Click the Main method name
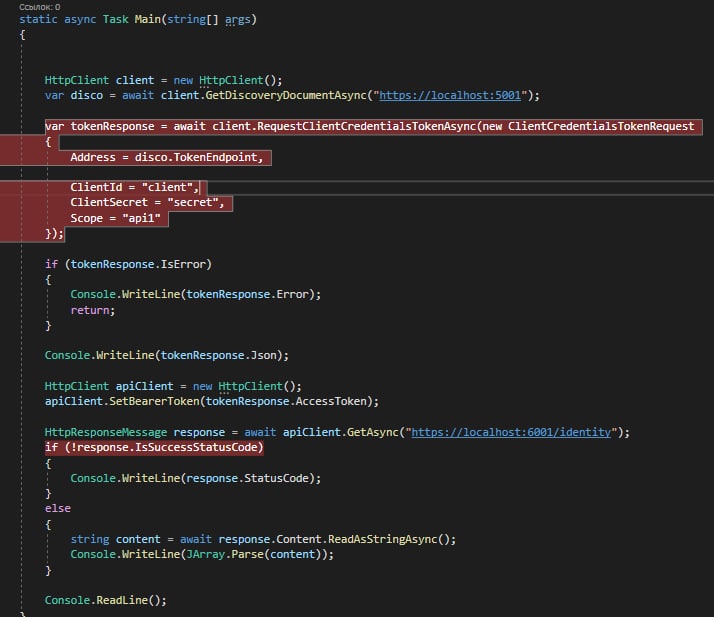Image resolution: width=714 pixels, height=617 pixels. (148, 19)
